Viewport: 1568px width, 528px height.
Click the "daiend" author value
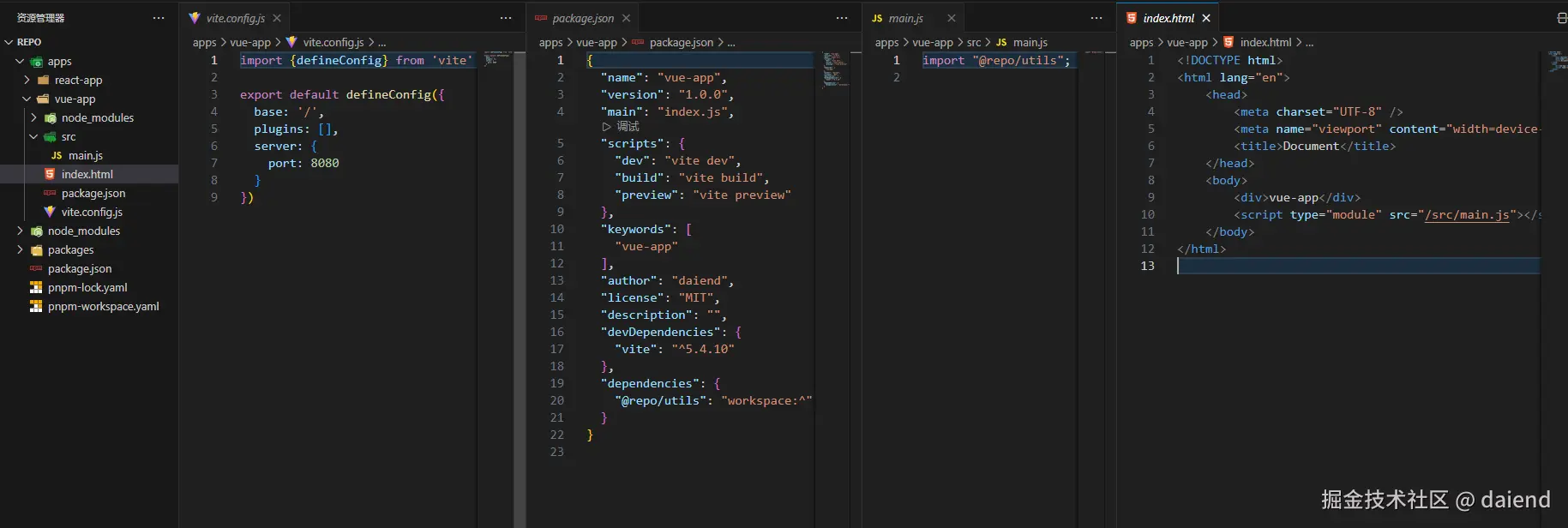[700, 280]
